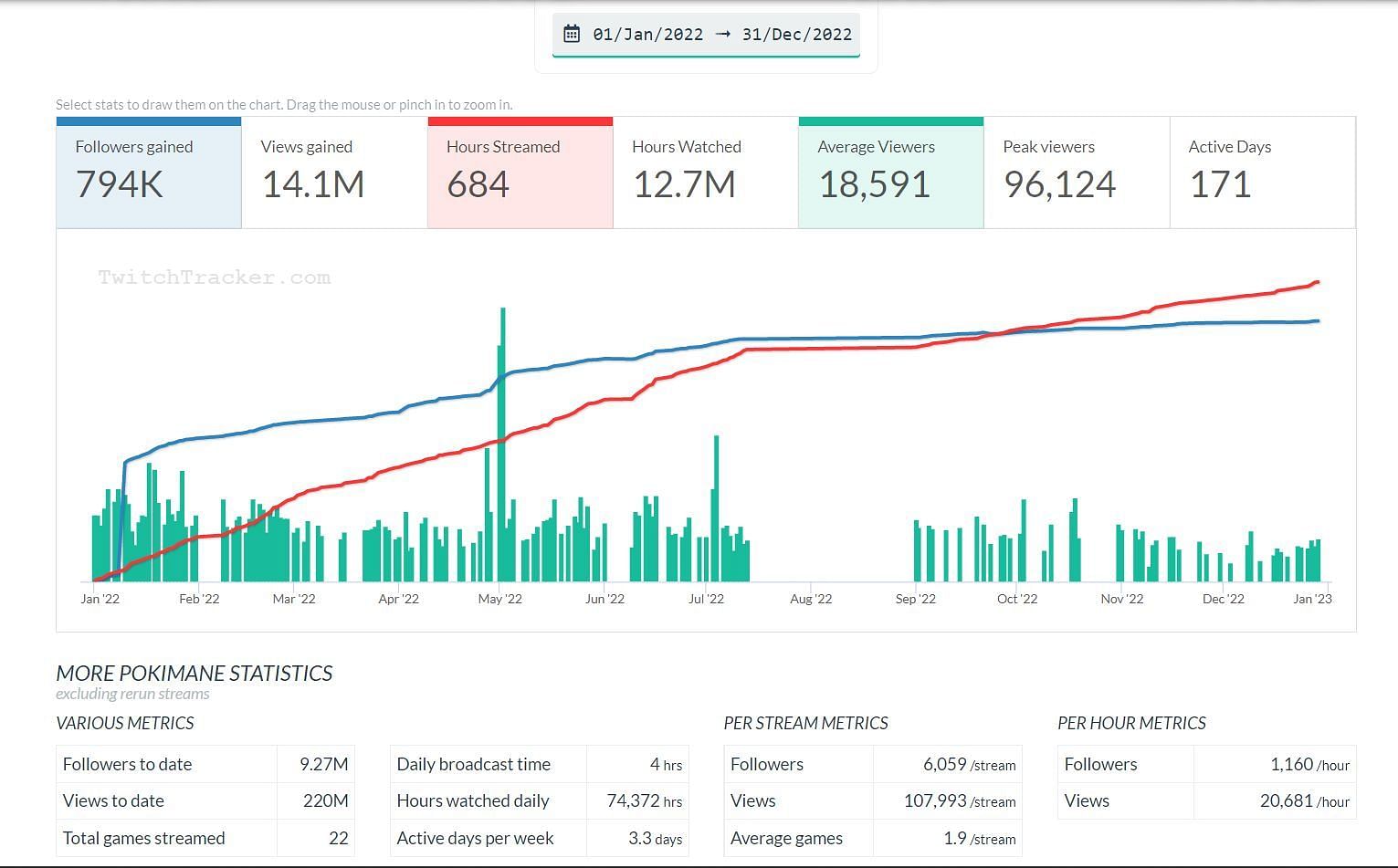Select the 6,059 /stream followers value
Screen dimensions: 1398x868
[970, 764]
